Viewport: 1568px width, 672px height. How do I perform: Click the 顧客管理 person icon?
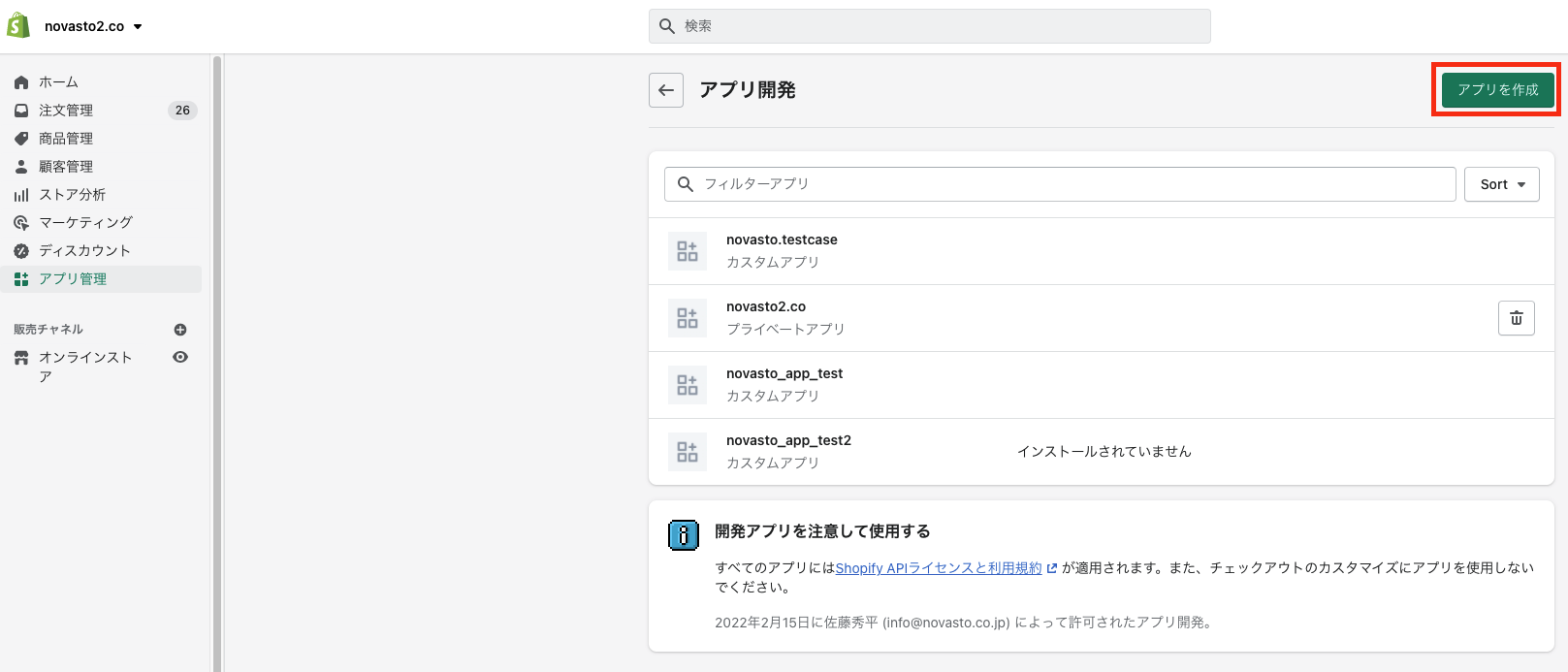pyautogui.click(x=21, y=167)
